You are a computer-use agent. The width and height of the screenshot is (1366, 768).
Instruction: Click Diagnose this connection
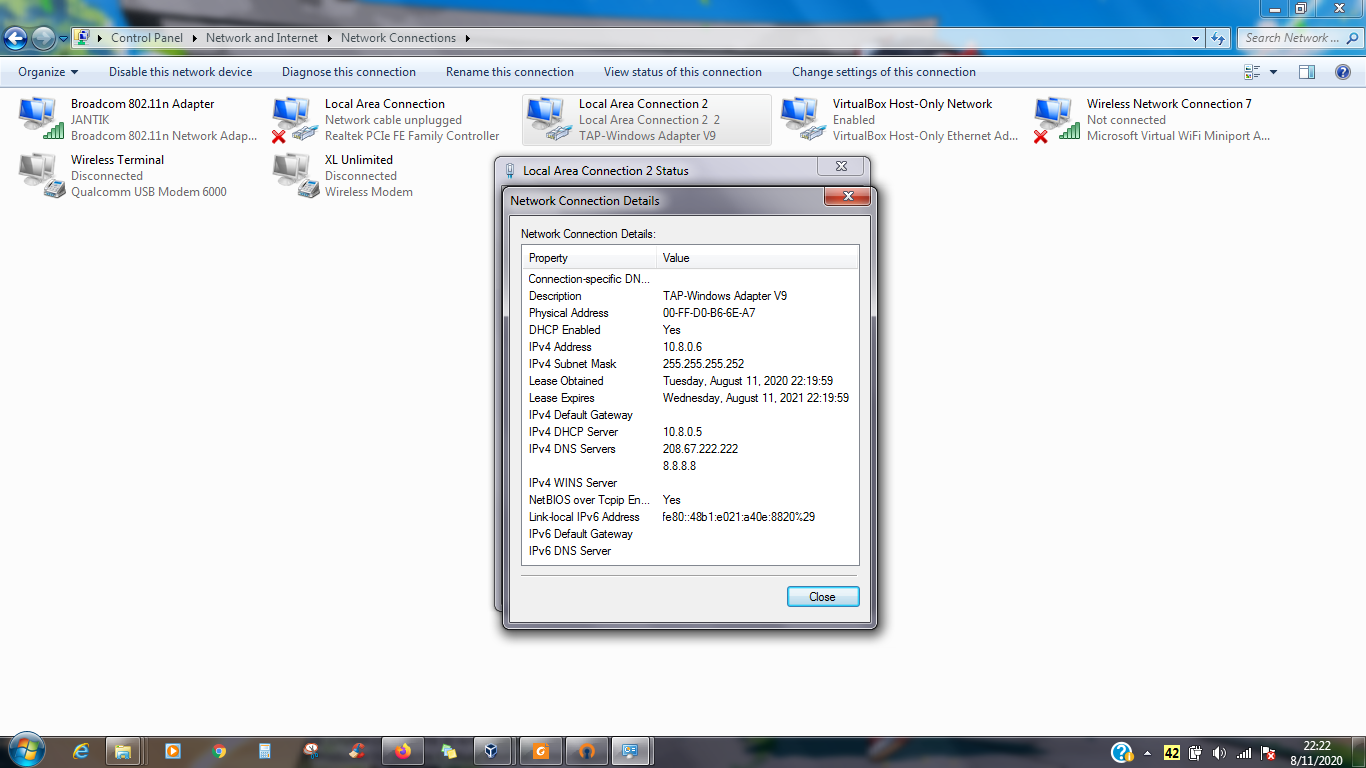[349, 72]
